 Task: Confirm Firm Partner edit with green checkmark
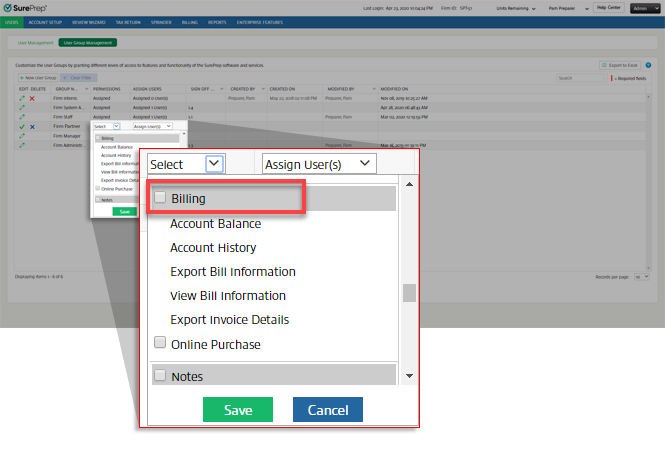tap(22, 127)
